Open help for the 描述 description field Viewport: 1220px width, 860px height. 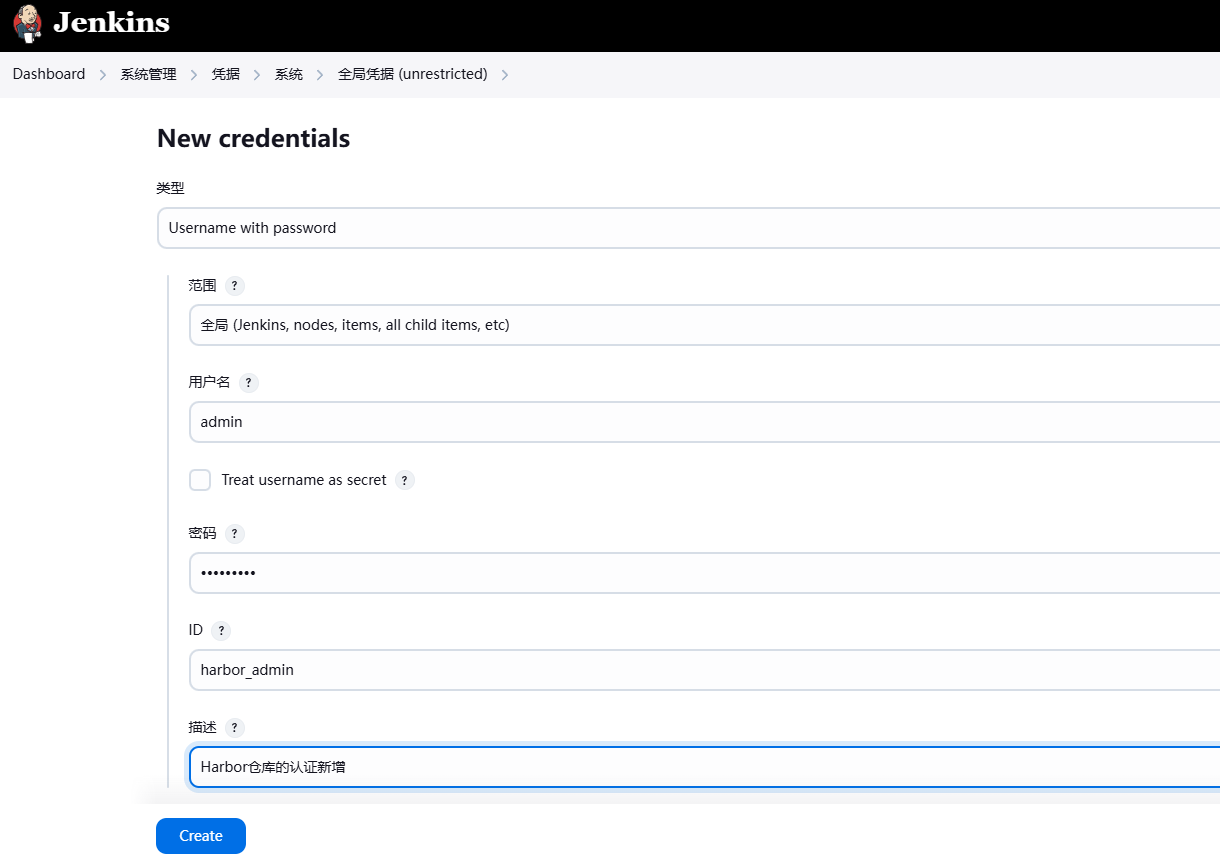click(x=234, y=728)
